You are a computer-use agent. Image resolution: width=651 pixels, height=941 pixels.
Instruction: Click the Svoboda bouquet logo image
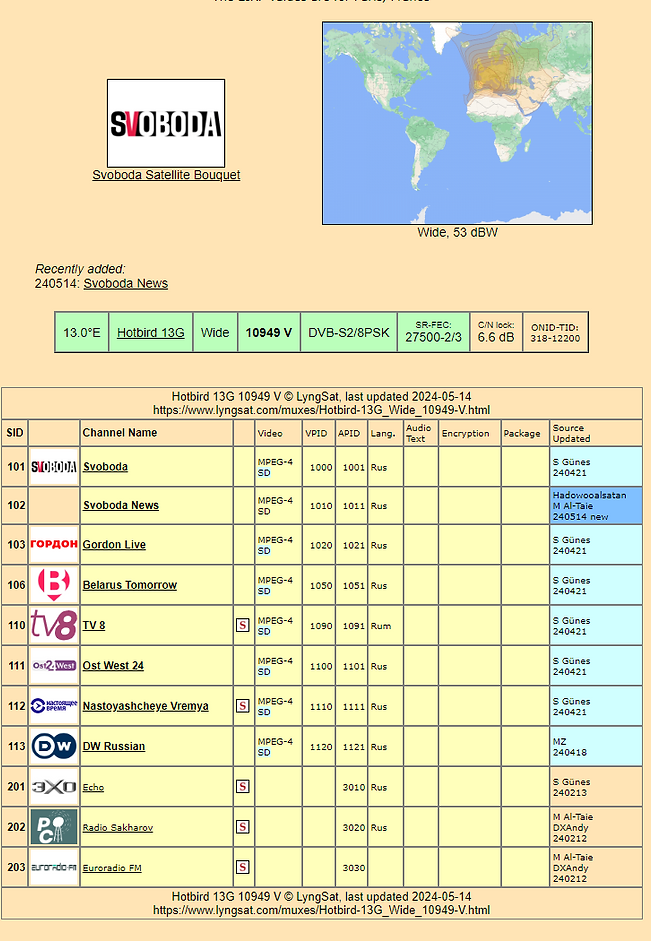pos(166,124)
